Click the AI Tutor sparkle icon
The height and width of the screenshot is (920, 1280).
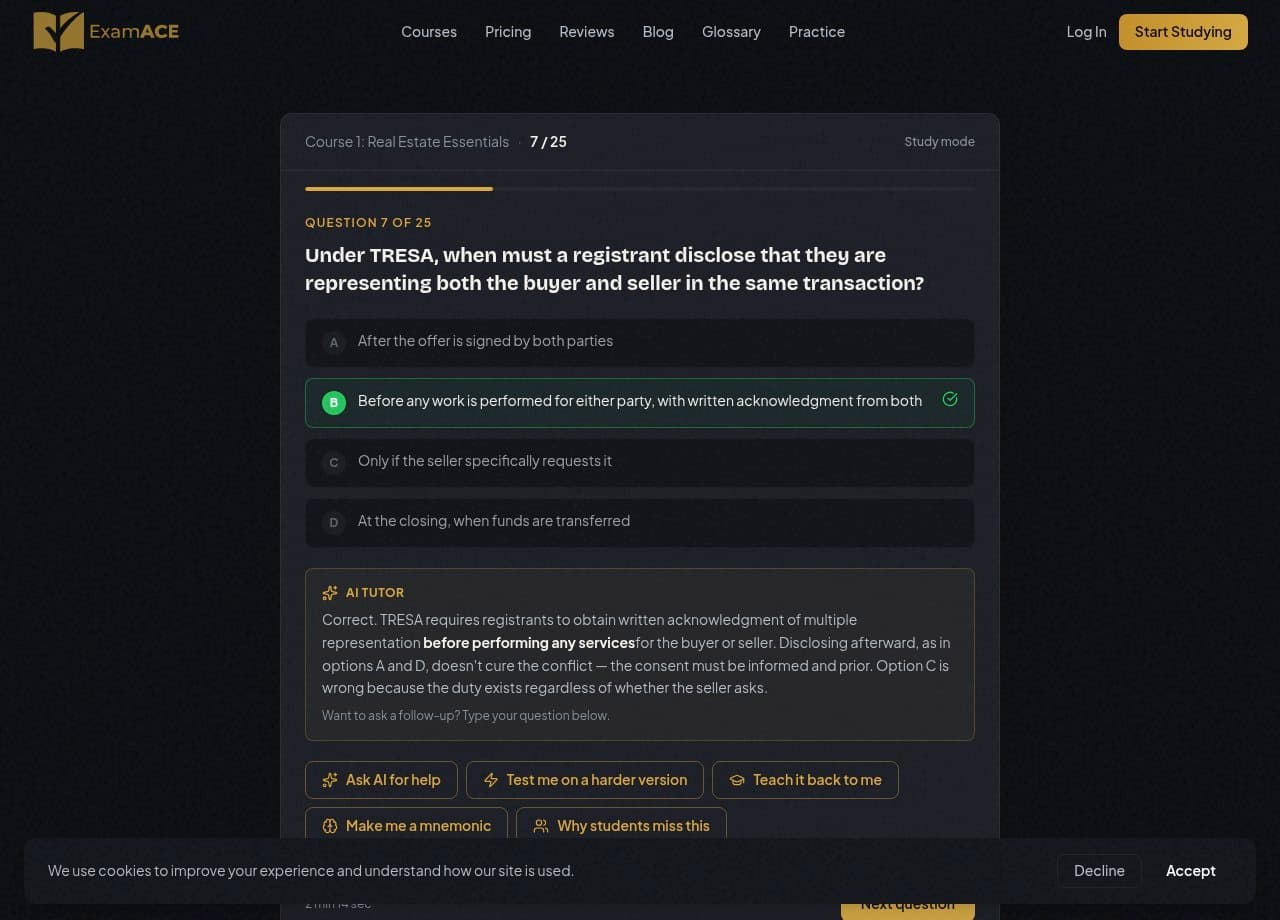tap(330, 593)
